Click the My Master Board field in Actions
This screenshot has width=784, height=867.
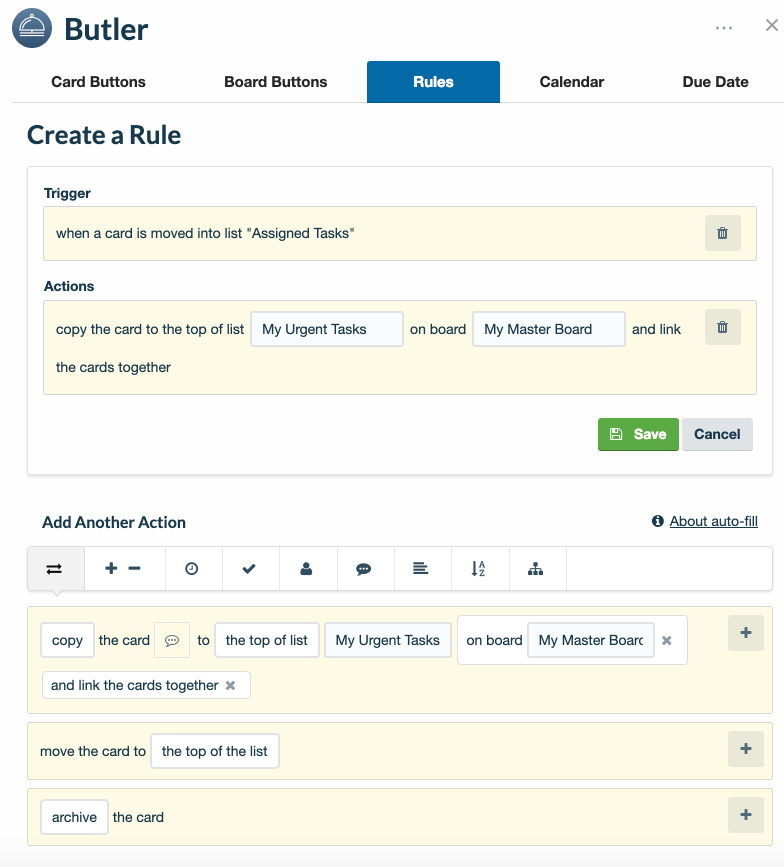[x=548, y=329]
